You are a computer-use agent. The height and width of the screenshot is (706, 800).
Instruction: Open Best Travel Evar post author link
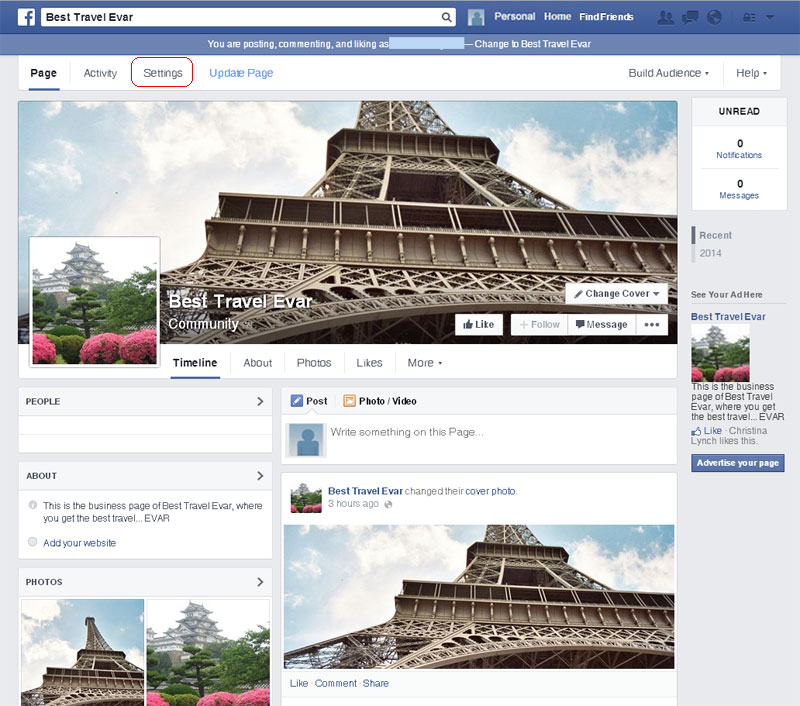coord(365,491)
